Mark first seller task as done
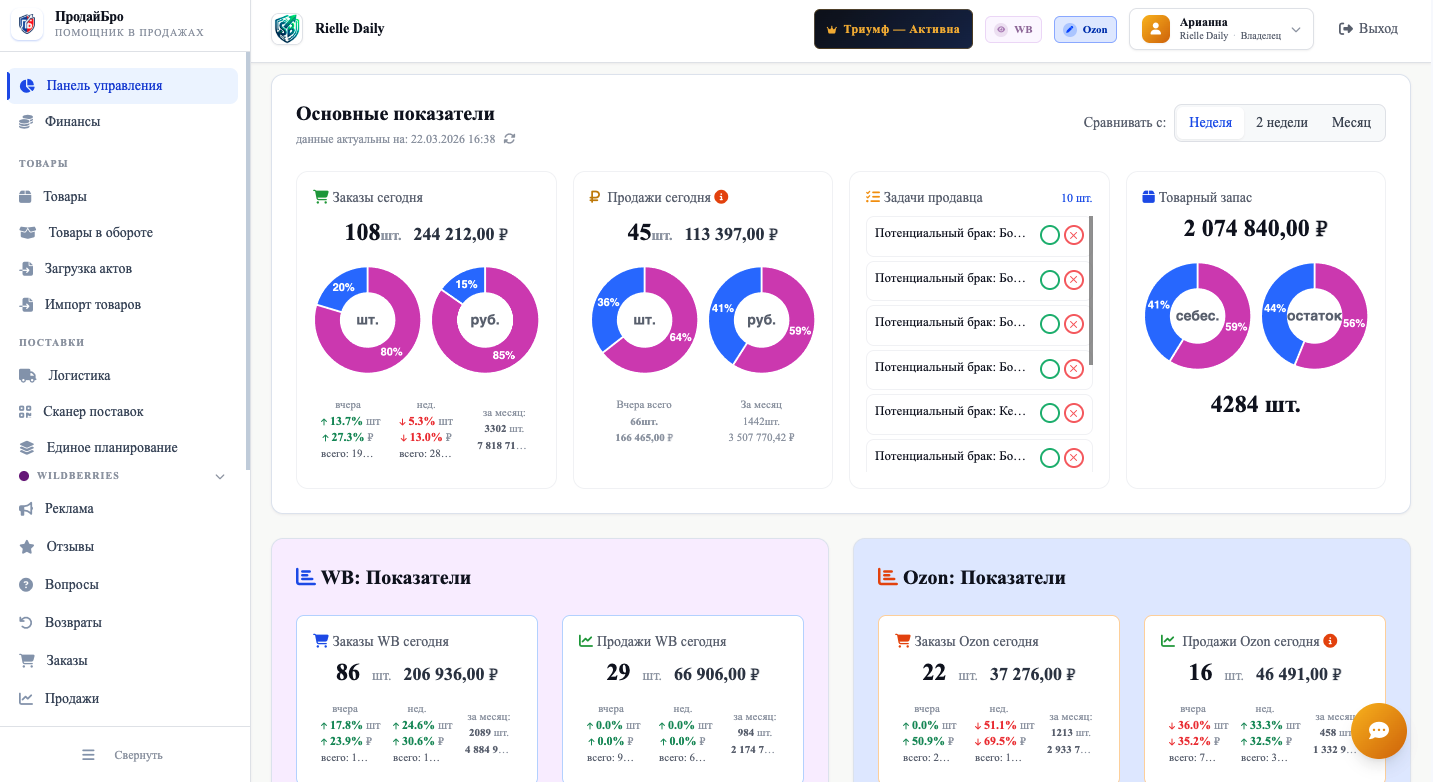 click(x=1050, y=235)
